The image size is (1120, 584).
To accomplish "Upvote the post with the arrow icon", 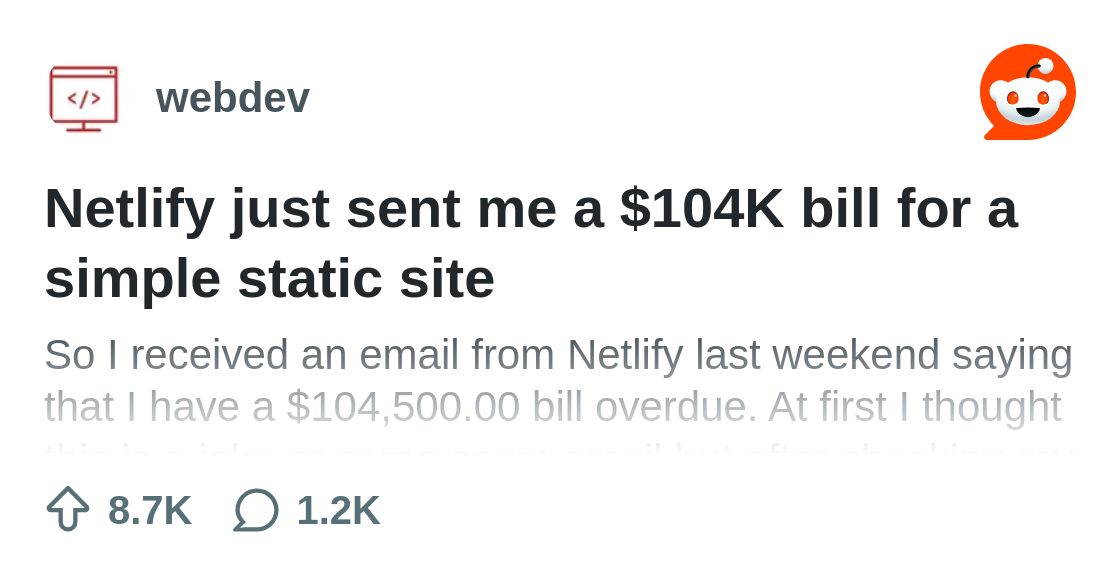I will point(68,509).
